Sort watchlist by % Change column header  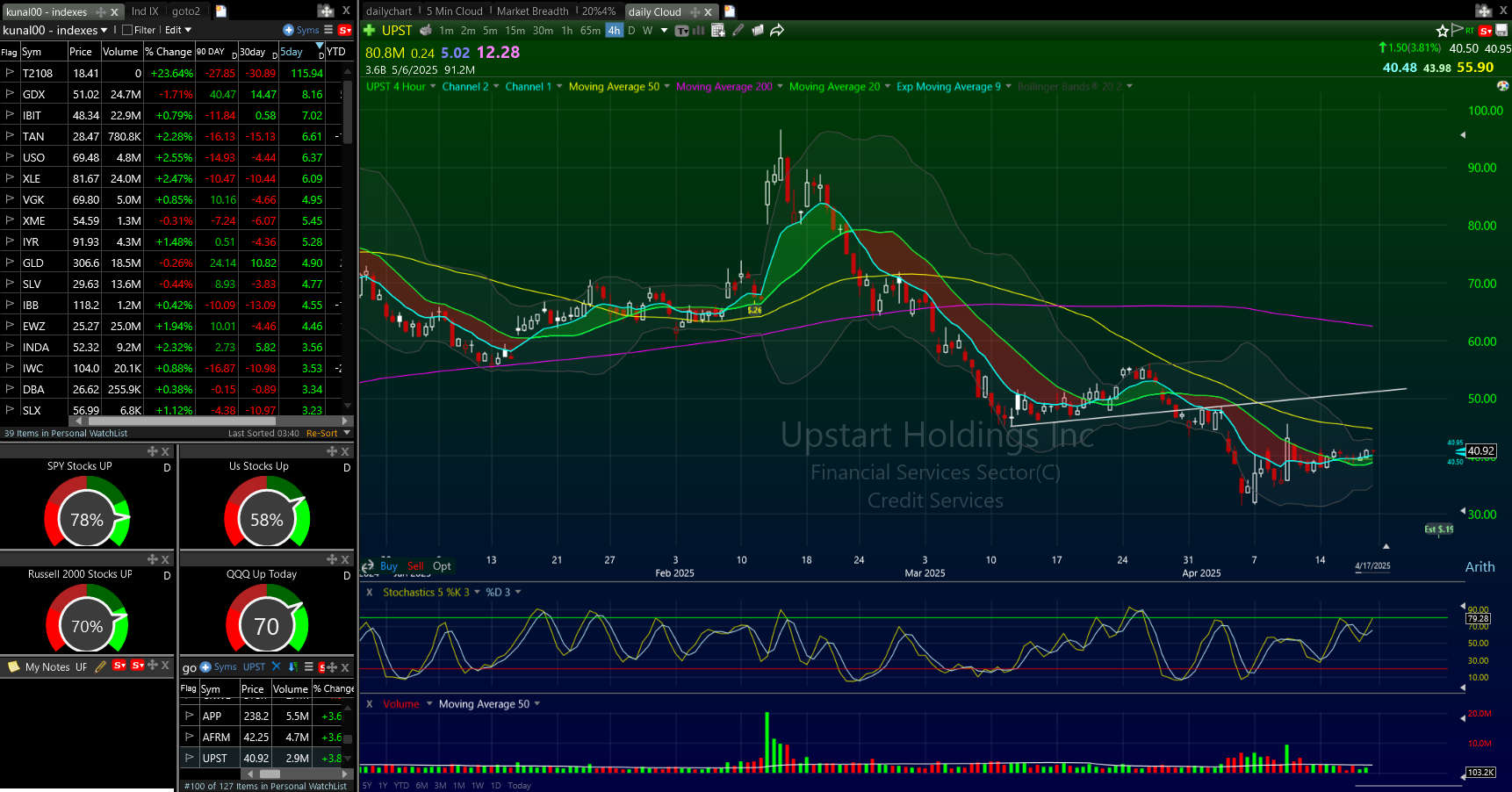tap(169, 52)
